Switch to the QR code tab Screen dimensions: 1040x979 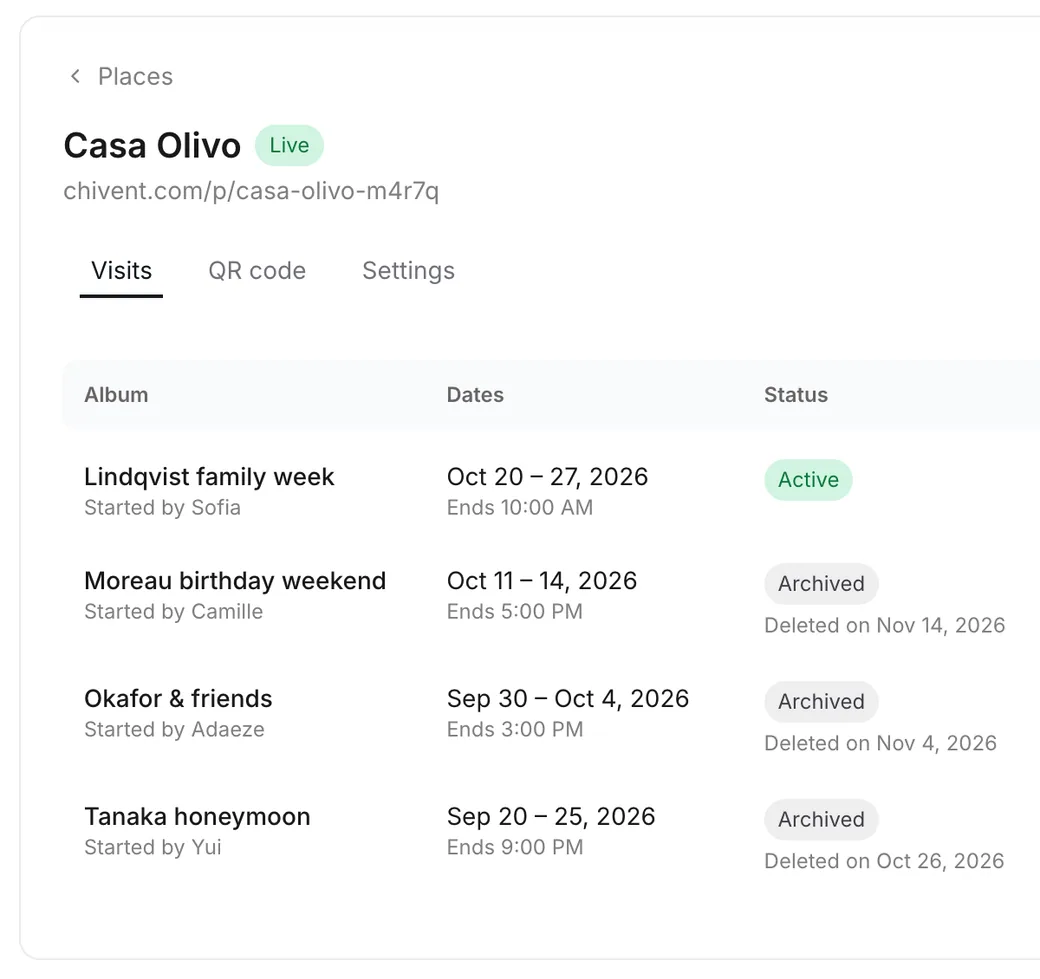click(x=257, y=271)
